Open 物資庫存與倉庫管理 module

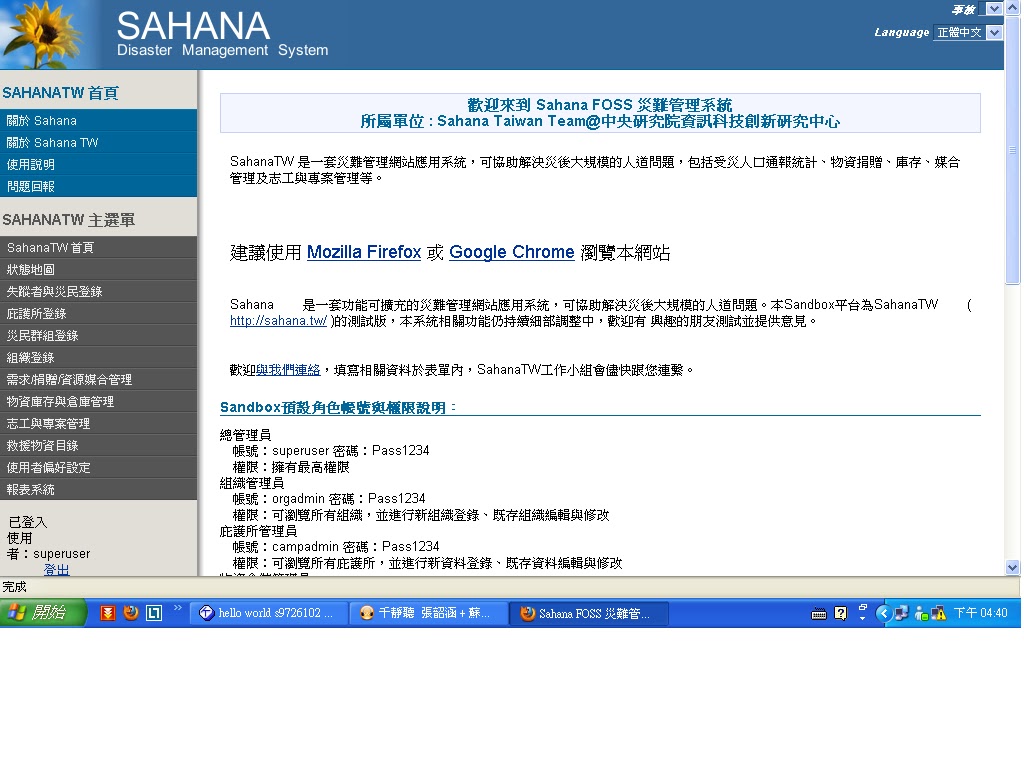[98, 402]
